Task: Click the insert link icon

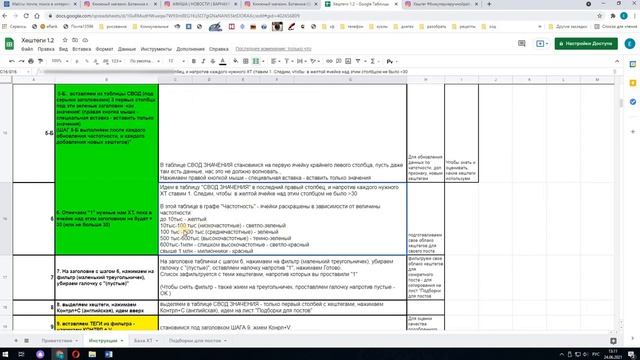Action: tap(329, 61)
